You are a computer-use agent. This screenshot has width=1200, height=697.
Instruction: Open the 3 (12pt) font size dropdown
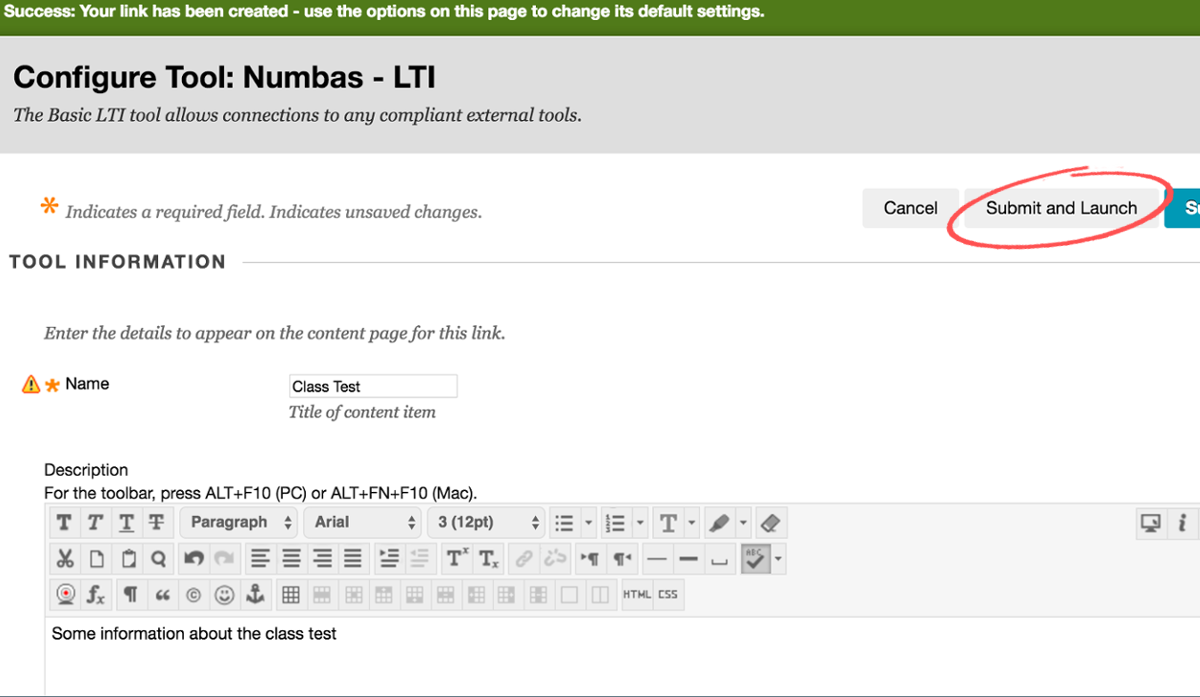click(x=489, y=523)
